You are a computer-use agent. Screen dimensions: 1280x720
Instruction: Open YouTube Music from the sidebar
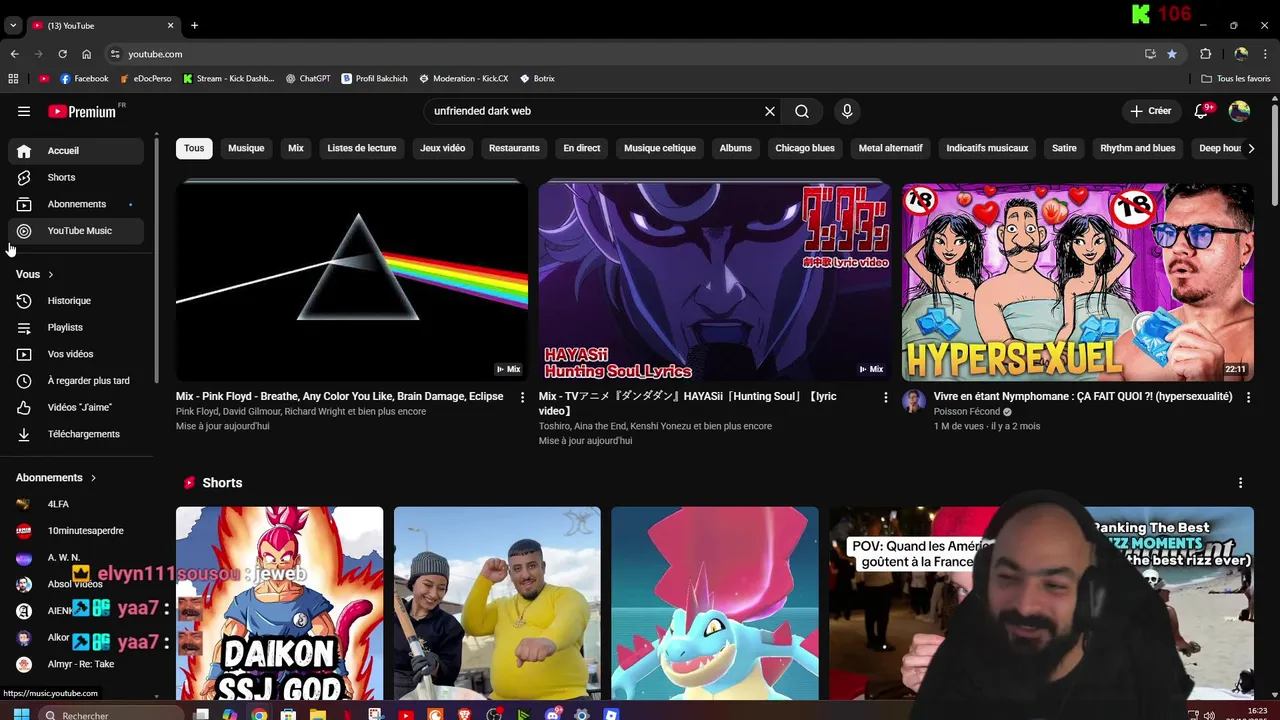click(76, 231)
